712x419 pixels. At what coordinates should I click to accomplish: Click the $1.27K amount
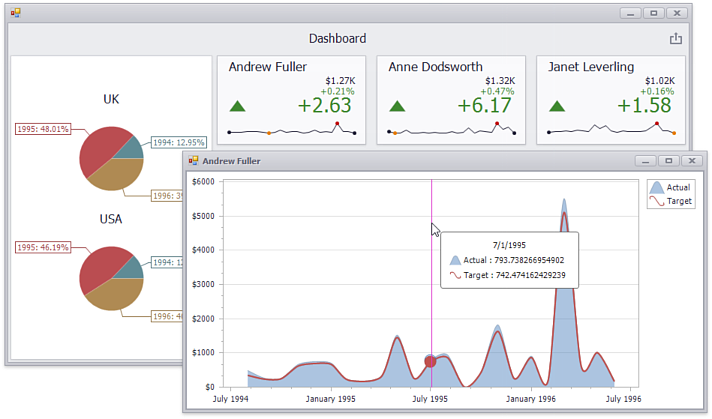coord(341,81)
